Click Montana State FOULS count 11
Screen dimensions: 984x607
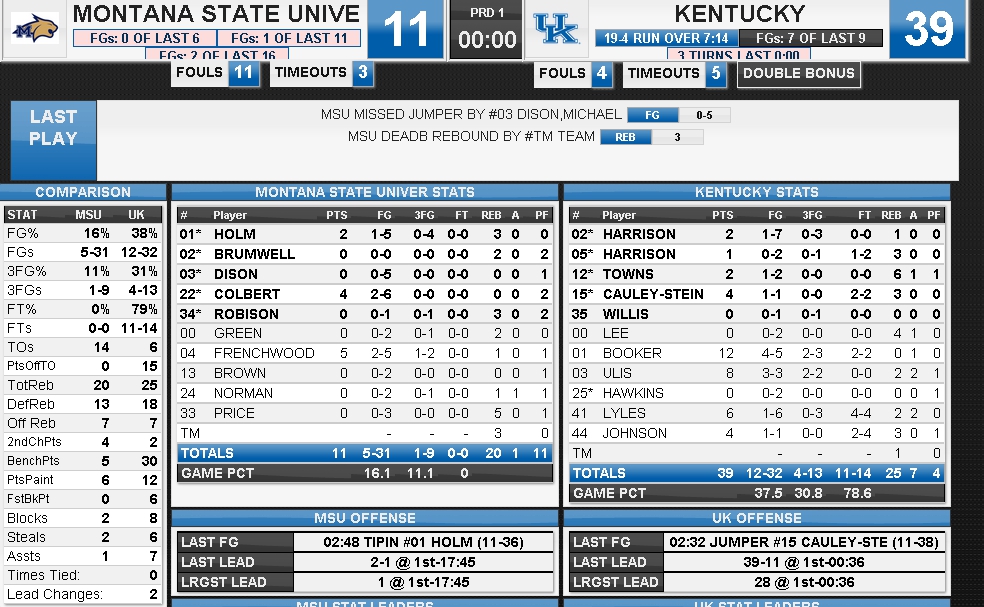(243, 73)
